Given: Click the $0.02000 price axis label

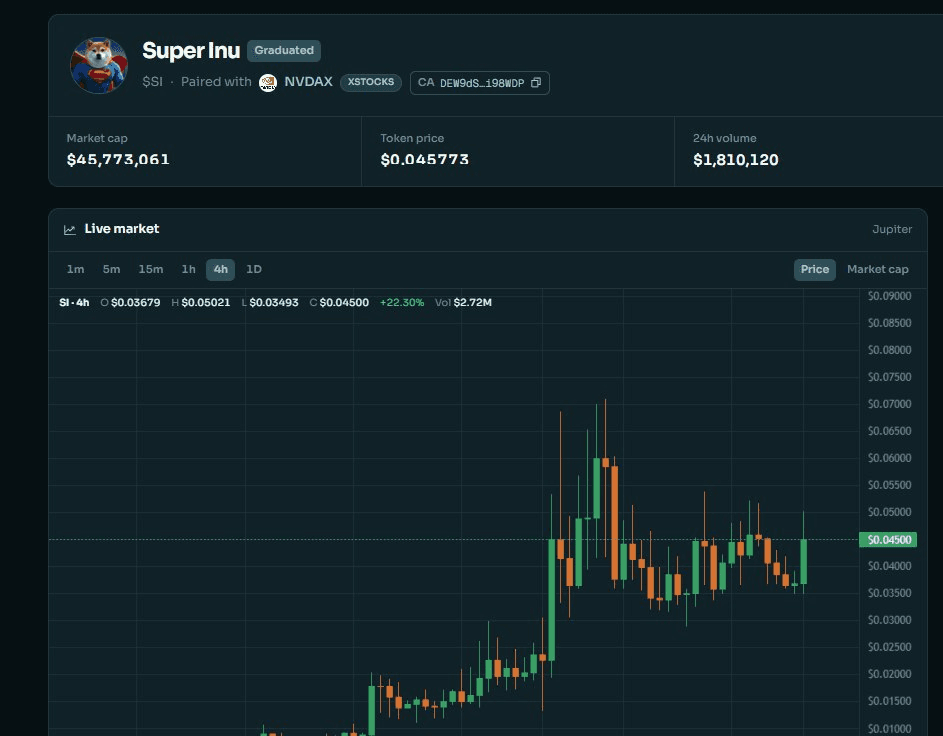Looking at the screenshot, I should (x=889, y=674).
